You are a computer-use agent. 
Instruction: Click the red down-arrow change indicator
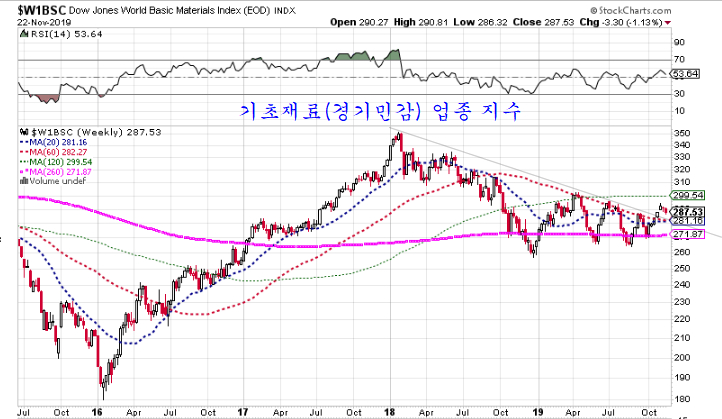pyautogui.click(x=668, y=23)
